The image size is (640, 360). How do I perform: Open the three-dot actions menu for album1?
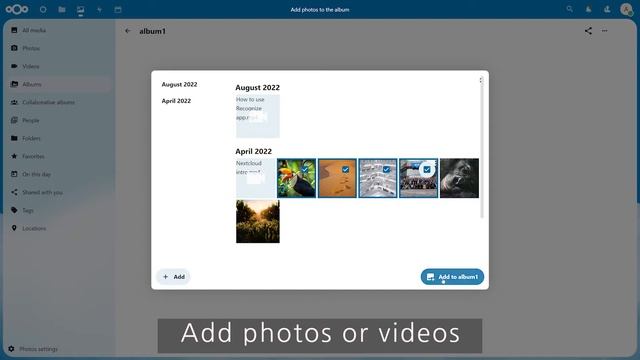[x=604, y=31]
